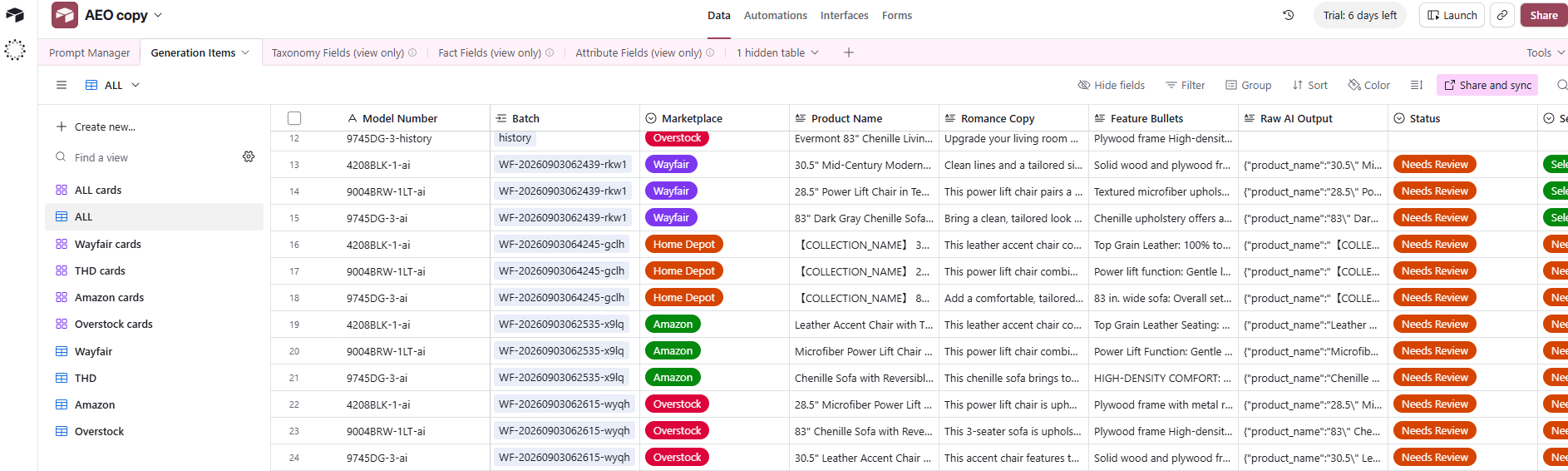Click the Launch button
Image resolution: width=1568 pixels, height=471 pixels.
[1452, 15]
